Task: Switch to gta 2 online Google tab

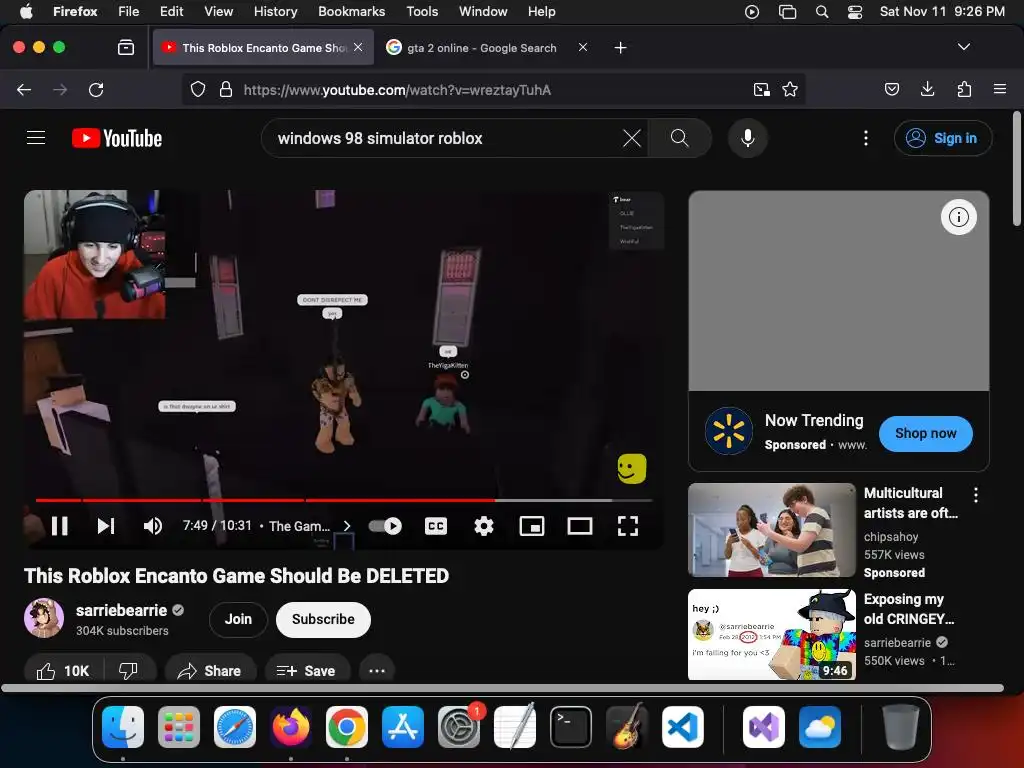Action: point(481,48)
